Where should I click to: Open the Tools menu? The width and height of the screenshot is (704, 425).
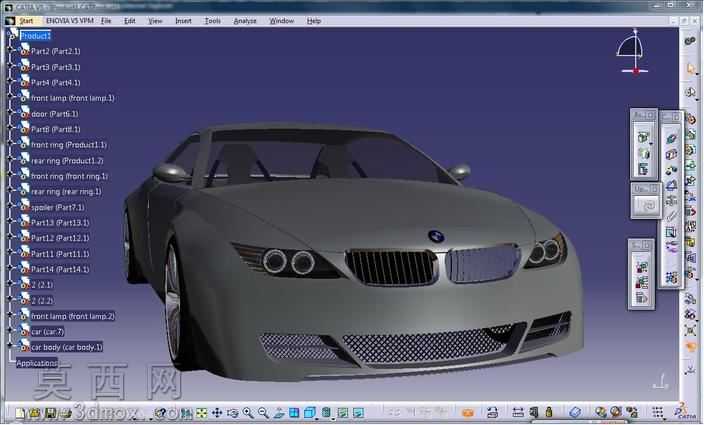212,21
